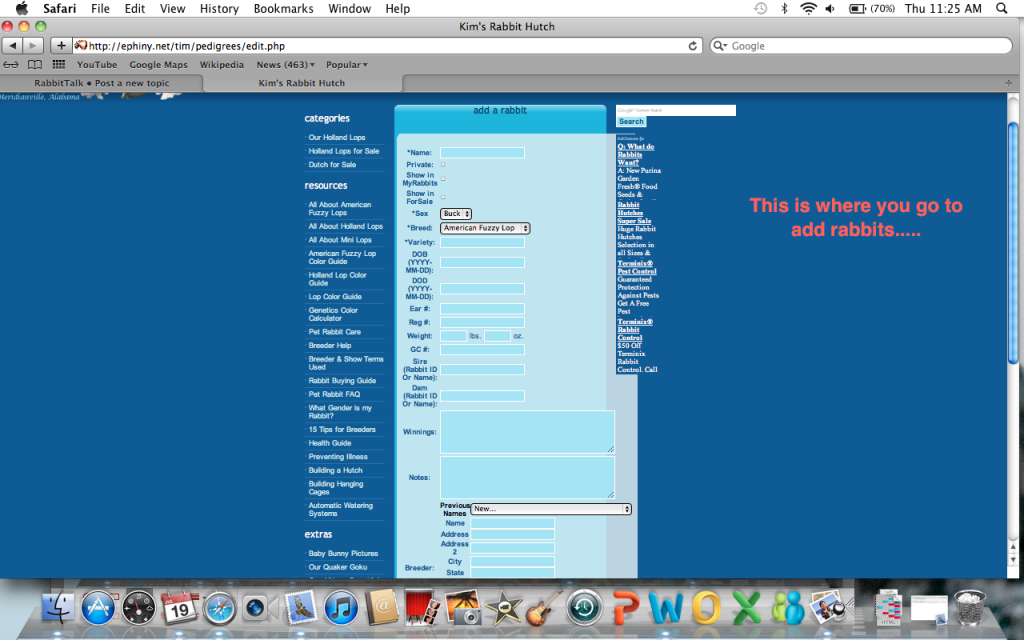
Task: Reload the page in Safari address bar
Action: (692, 46)
